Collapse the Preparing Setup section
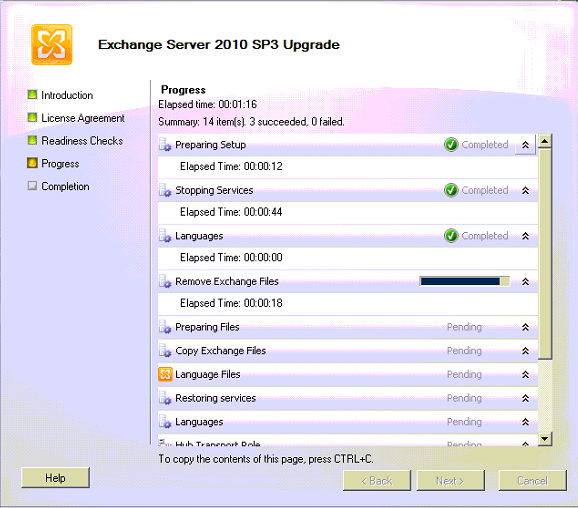Image resolution: width=578 pixels, height=508 pixels. (x=525, y=145)
